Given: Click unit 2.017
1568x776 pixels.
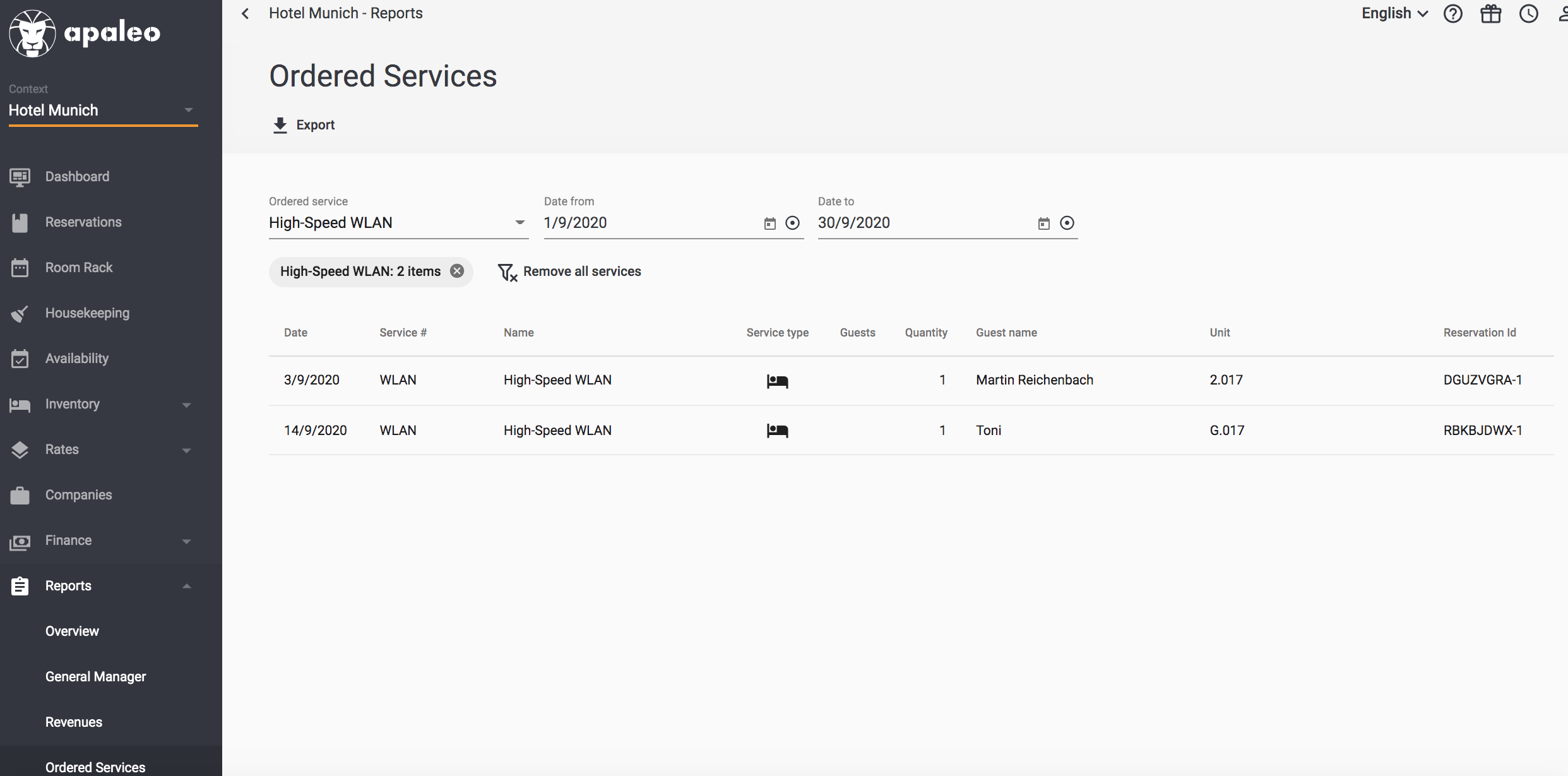Looking at the screenshot, I should (x=1226, y=380).
